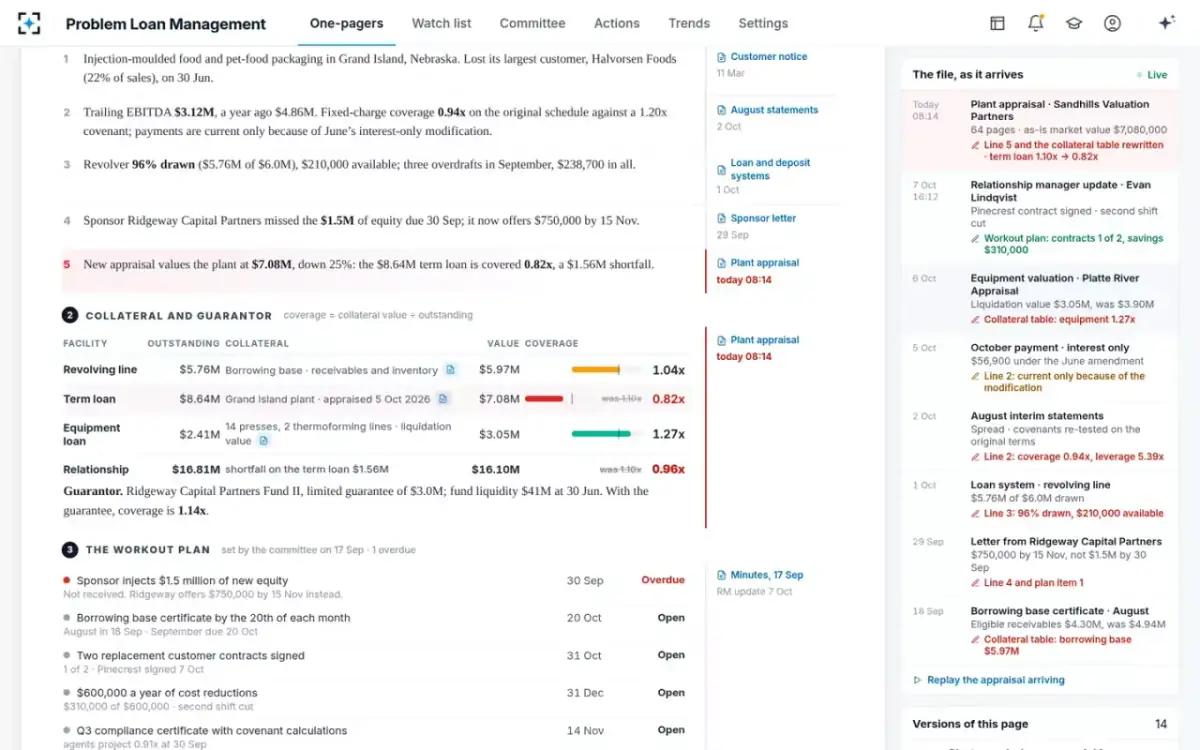
Task: Click the app logo icon
Action: (29, 23)
